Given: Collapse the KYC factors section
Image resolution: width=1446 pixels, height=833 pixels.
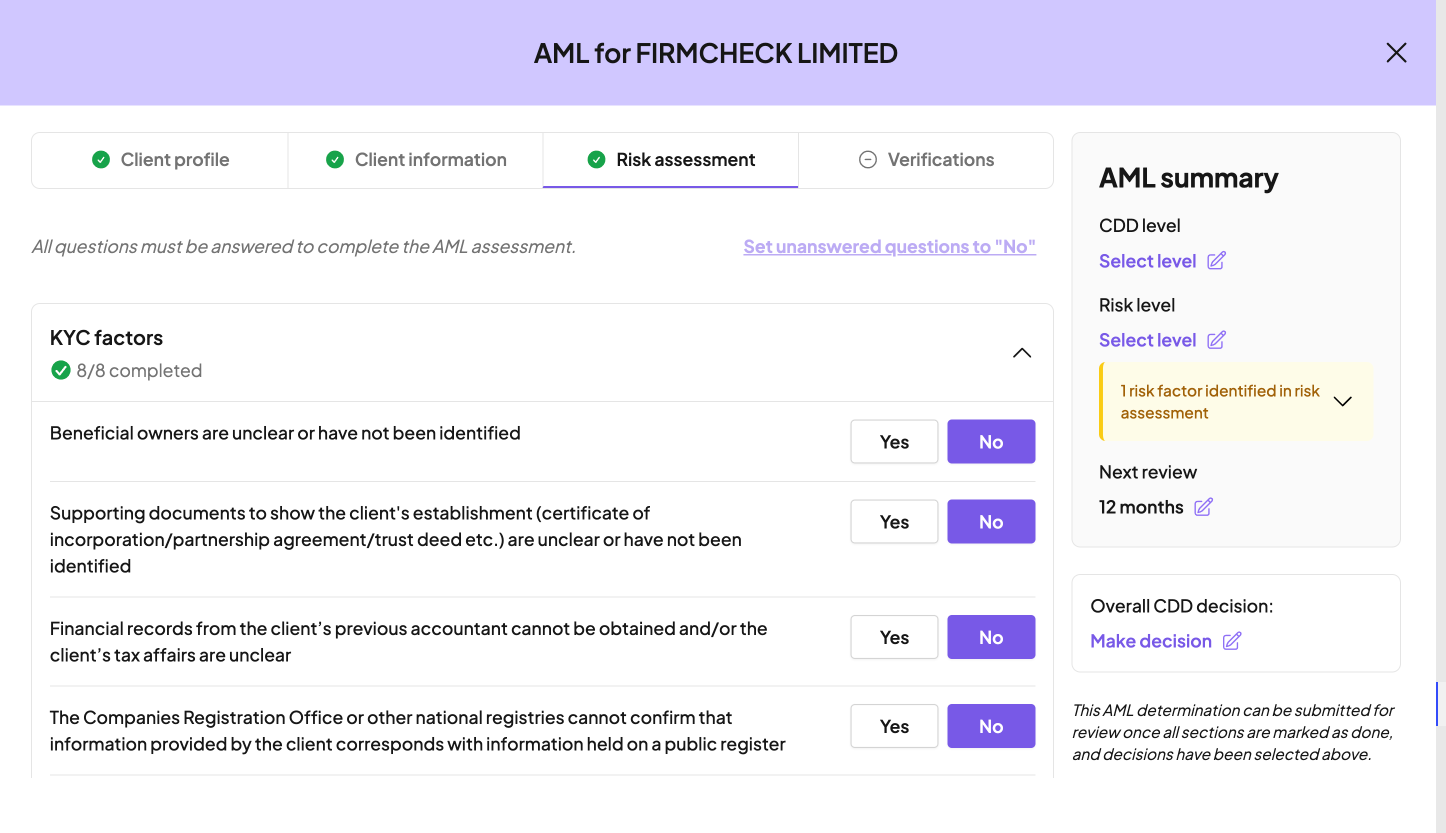Looking at the screenshot, I should (x=1021, y=353).
